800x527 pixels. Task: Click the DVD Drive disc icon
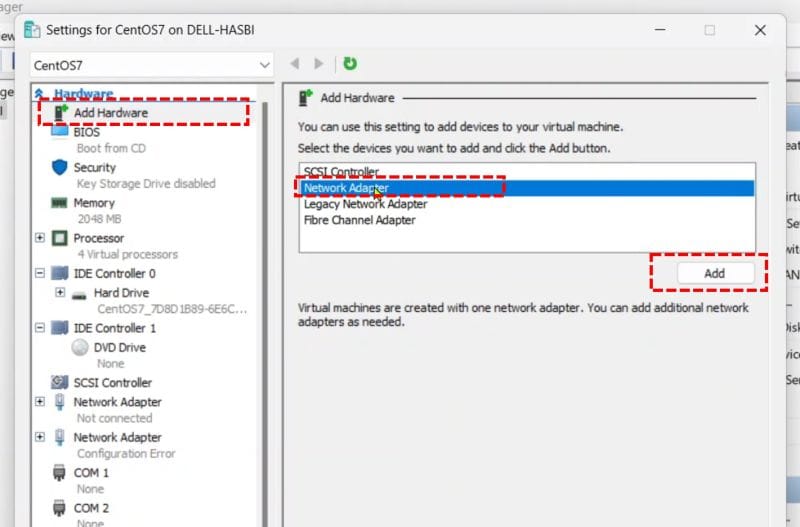tap(80, 348)
